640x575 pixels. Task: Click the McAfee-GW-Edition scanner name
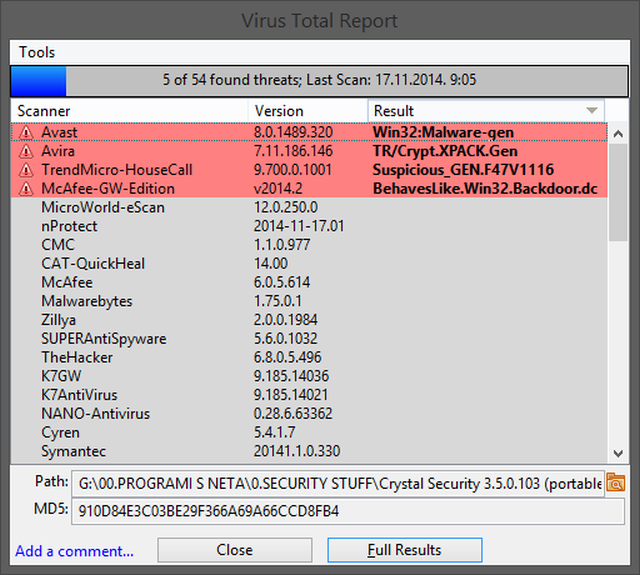[108, 189]
